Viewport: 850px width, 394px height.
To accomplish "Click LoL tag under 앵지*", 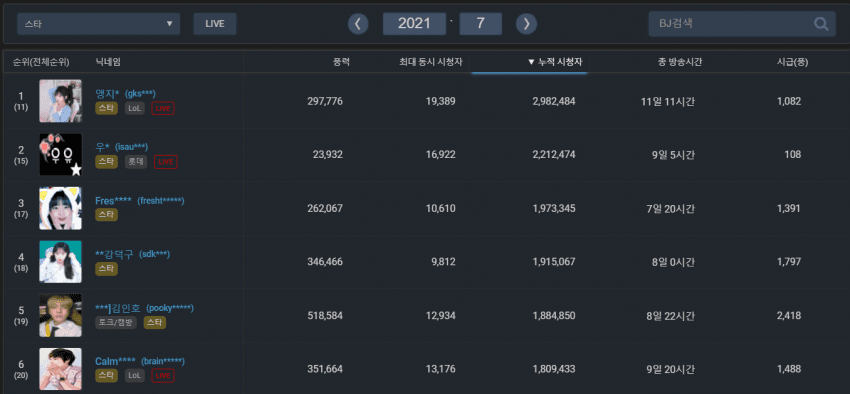I will (x=134, y=108).
